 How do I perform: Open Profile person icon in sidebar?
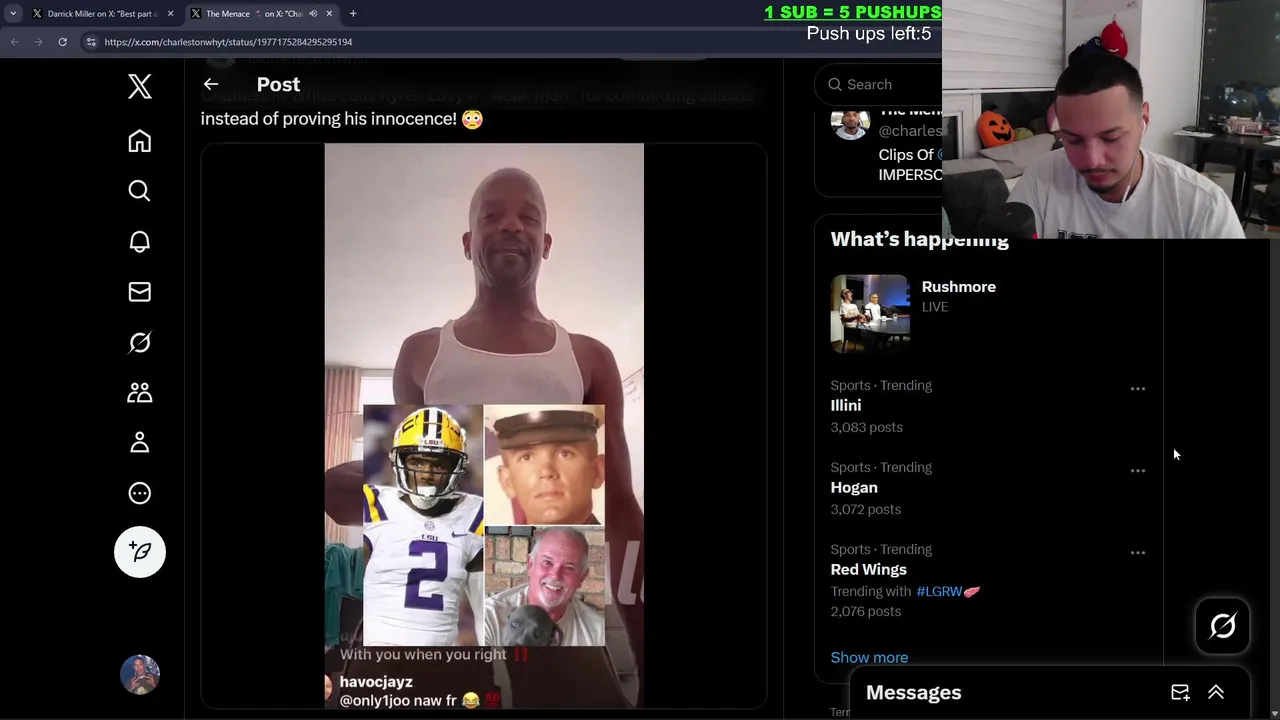[140, 443]
